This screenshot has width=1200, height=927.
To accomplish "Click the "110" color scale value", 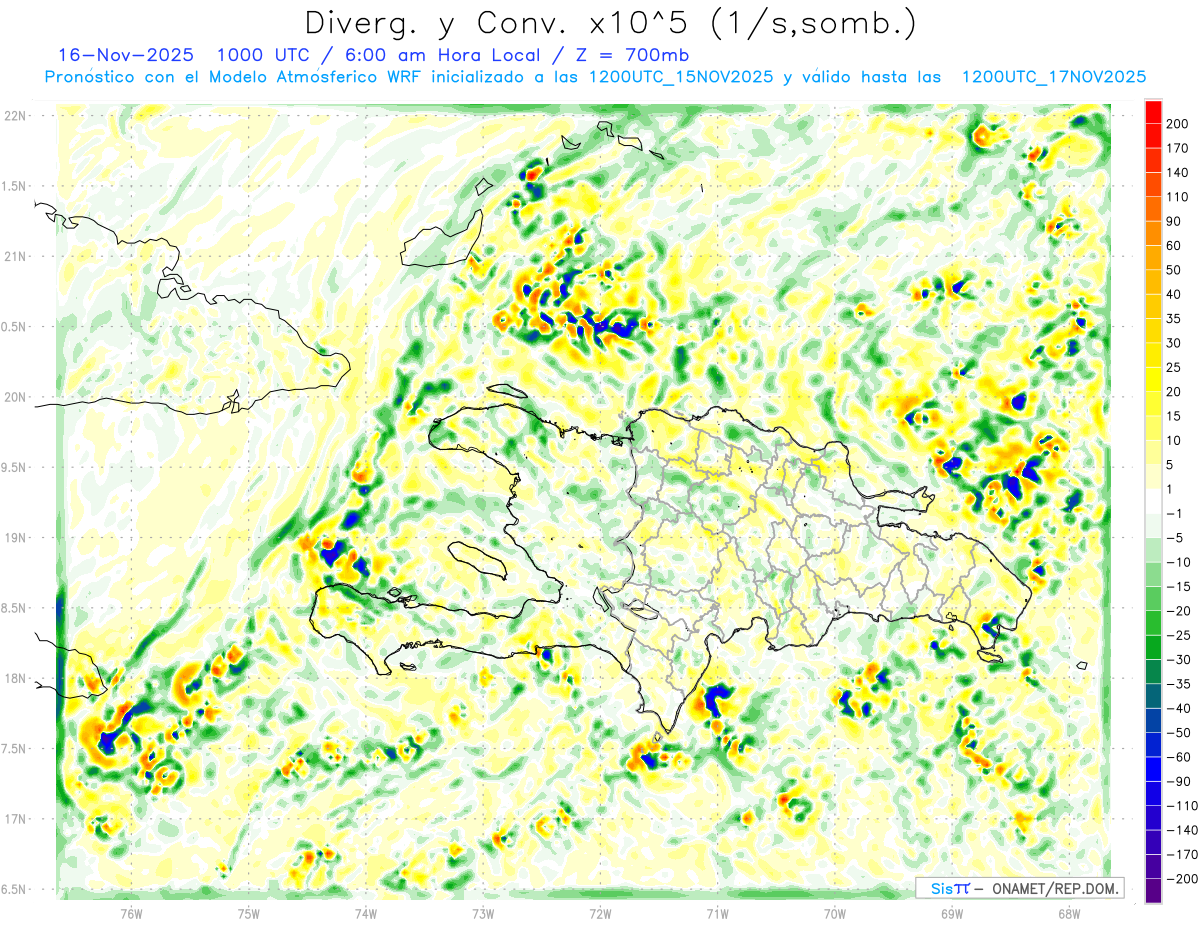I will (1177, 197).
